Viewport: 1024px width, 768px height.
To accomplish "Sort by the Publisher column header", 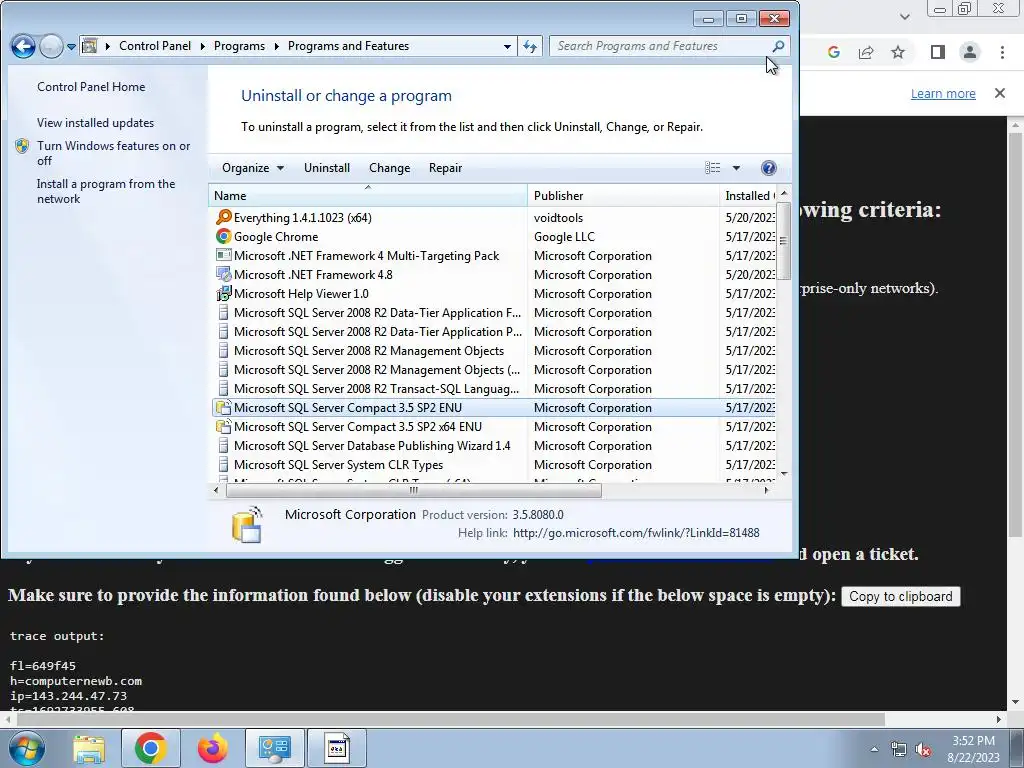I will (623, 195).
